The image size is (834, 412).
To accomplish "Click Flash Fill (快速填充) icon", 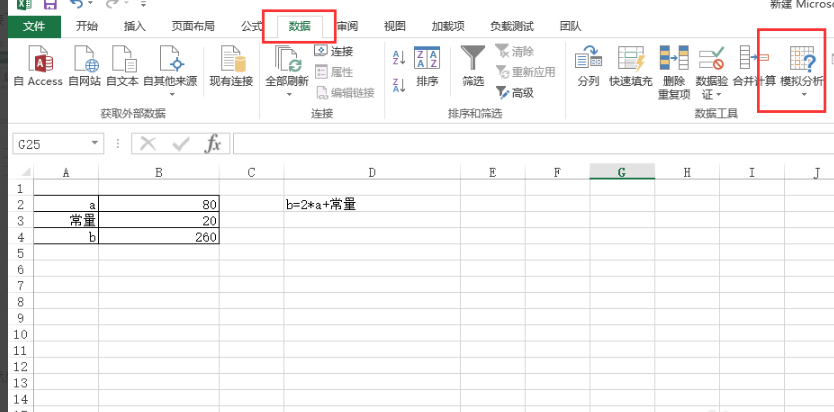I will [631, 66].
